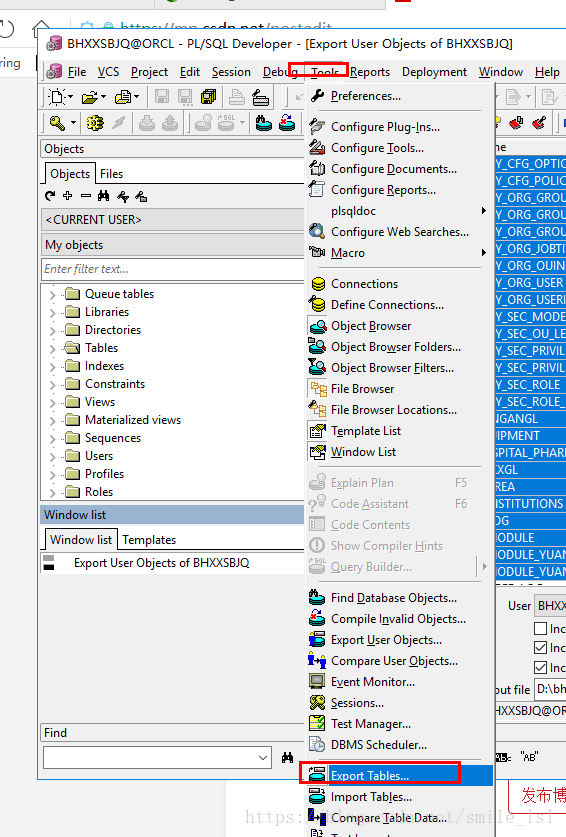Screen dimensions: 566x837
Task: Tick the unchecked Inc checkbox below User
Action: tap(540, 628)
